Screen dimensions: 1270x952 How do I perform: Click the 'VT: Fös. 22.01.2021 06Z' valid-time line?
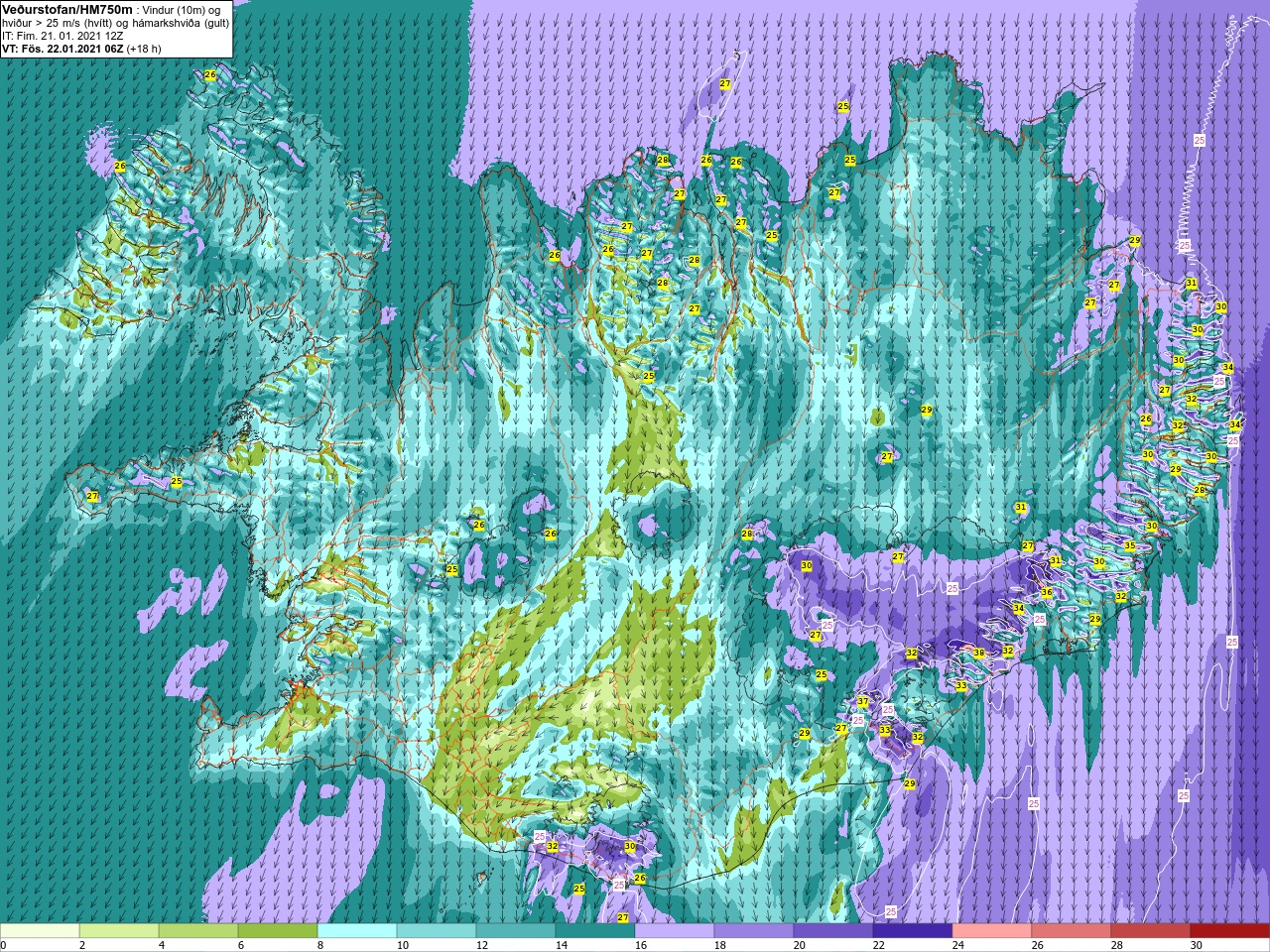tap(63, 49)
